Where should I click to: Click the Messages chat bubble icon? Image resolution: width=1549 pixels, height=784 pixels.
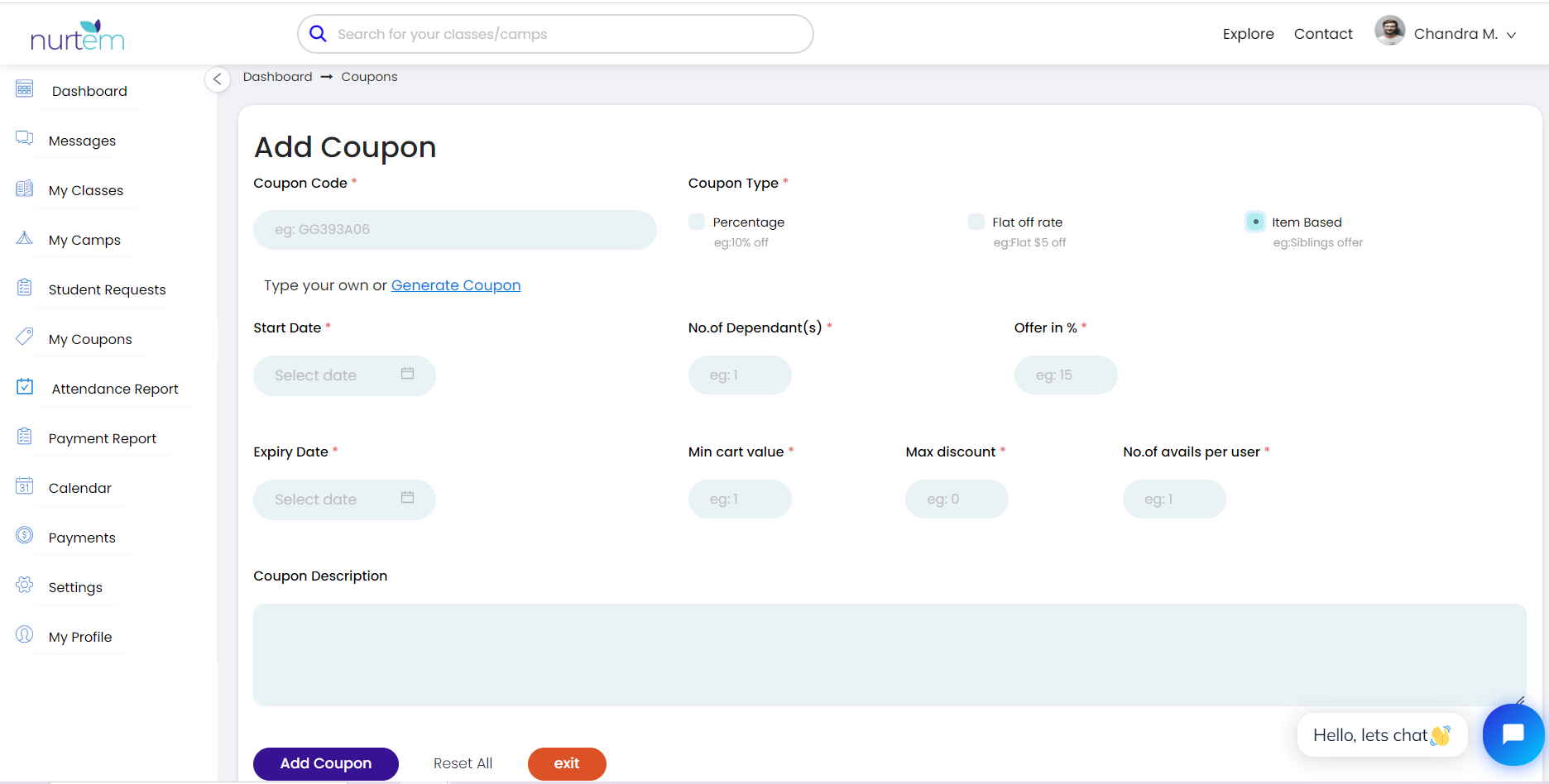click(x=25, y=138)
